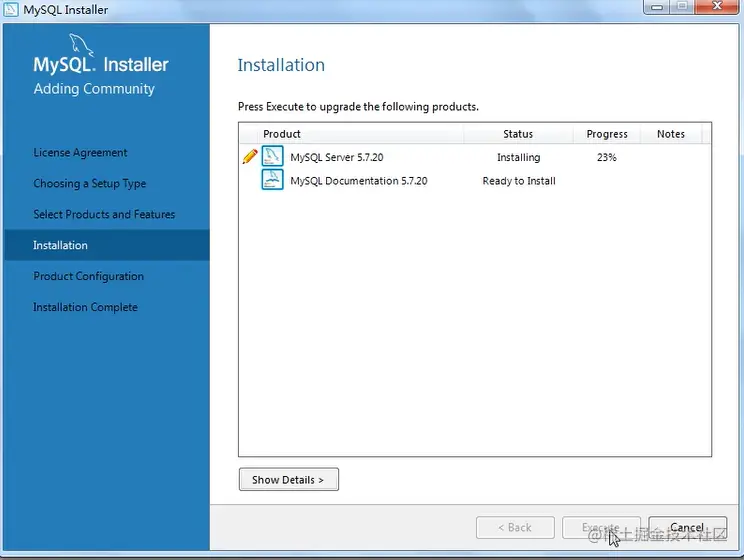The image size is (744, 560).
Task: Click the MySQL dolphin logo in sidebar
Action: tap(81, 45)
